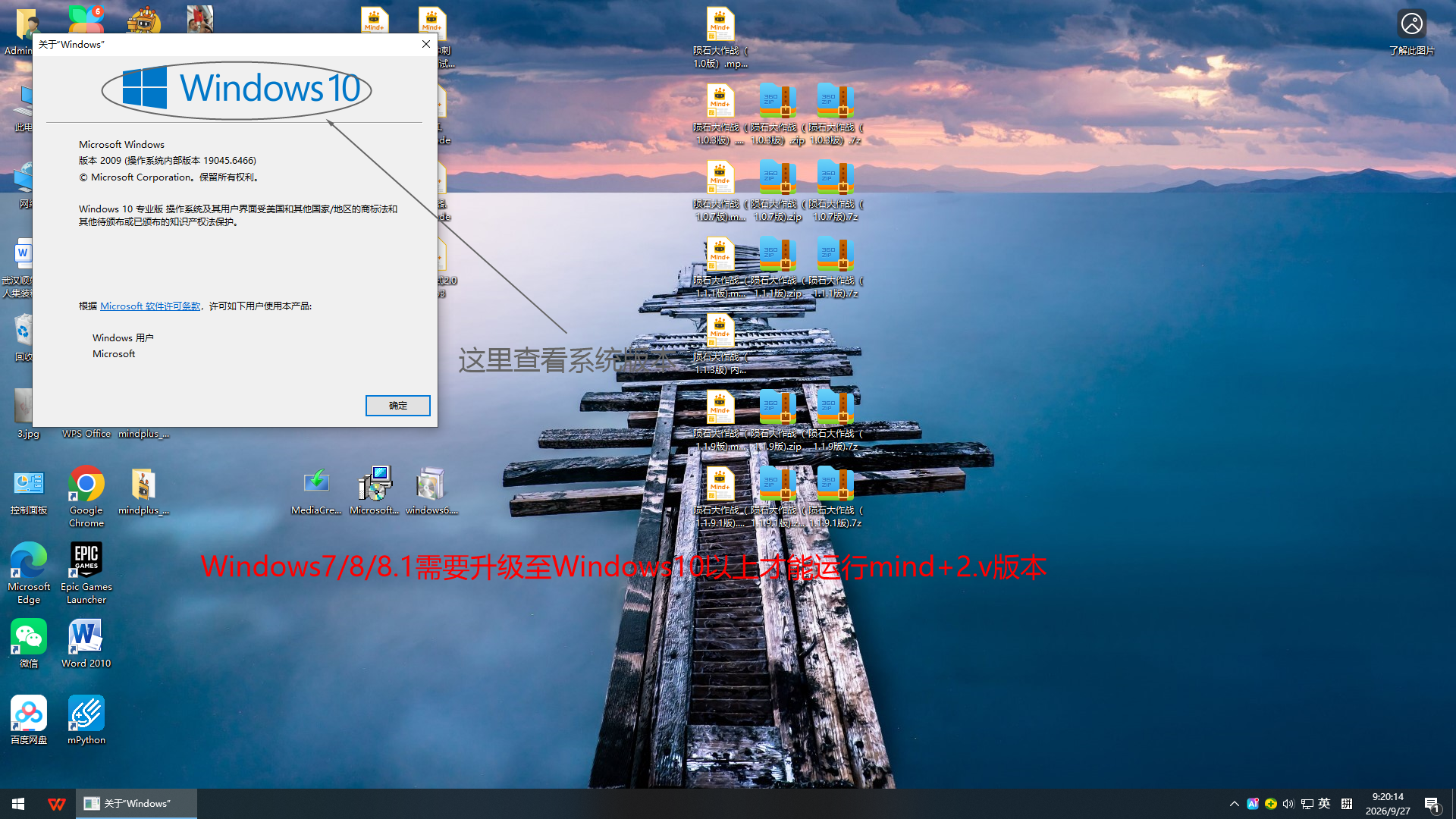Open the Microsoft 软件许可条款 link

[x=150, y=306]
